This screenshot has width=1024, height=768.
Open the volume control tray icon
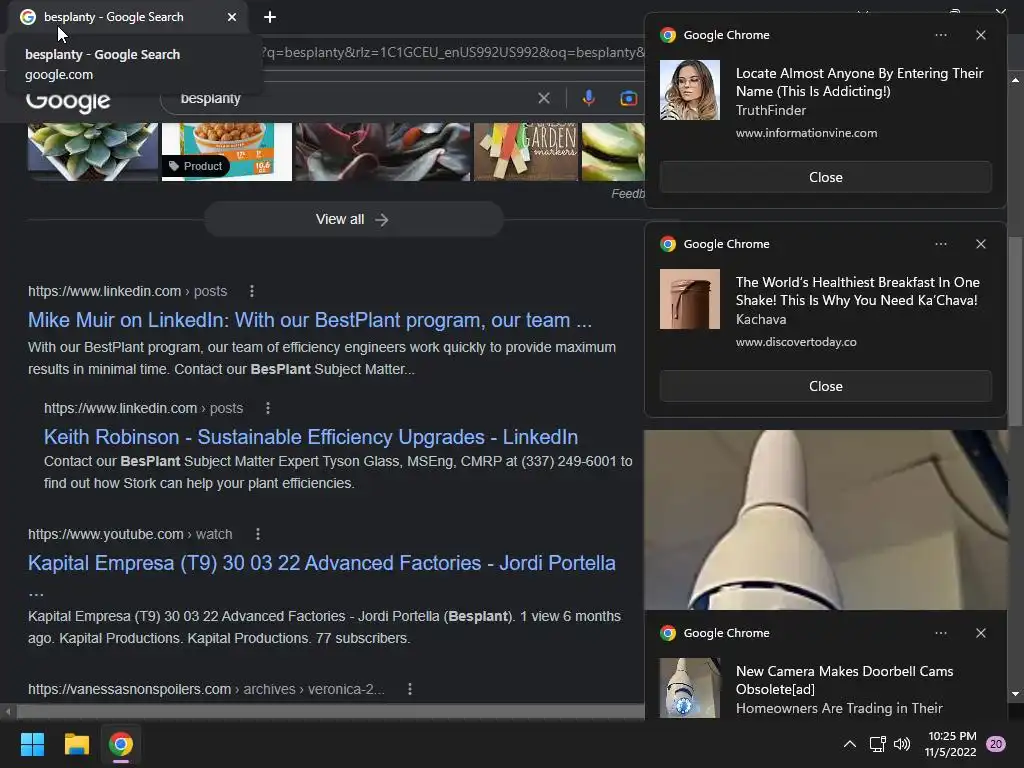(902, 744)
